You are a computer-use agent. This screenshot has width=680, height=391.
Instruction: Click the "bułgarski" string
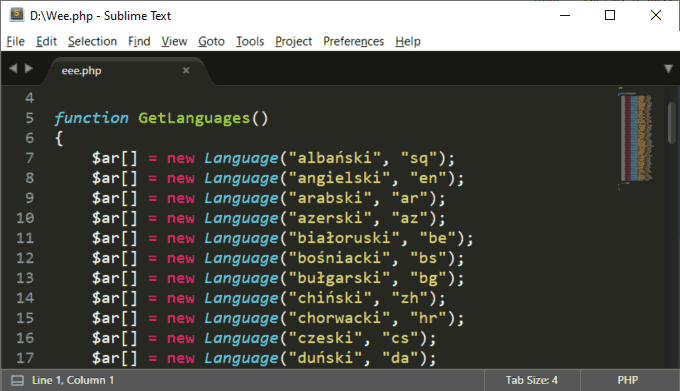339,278
